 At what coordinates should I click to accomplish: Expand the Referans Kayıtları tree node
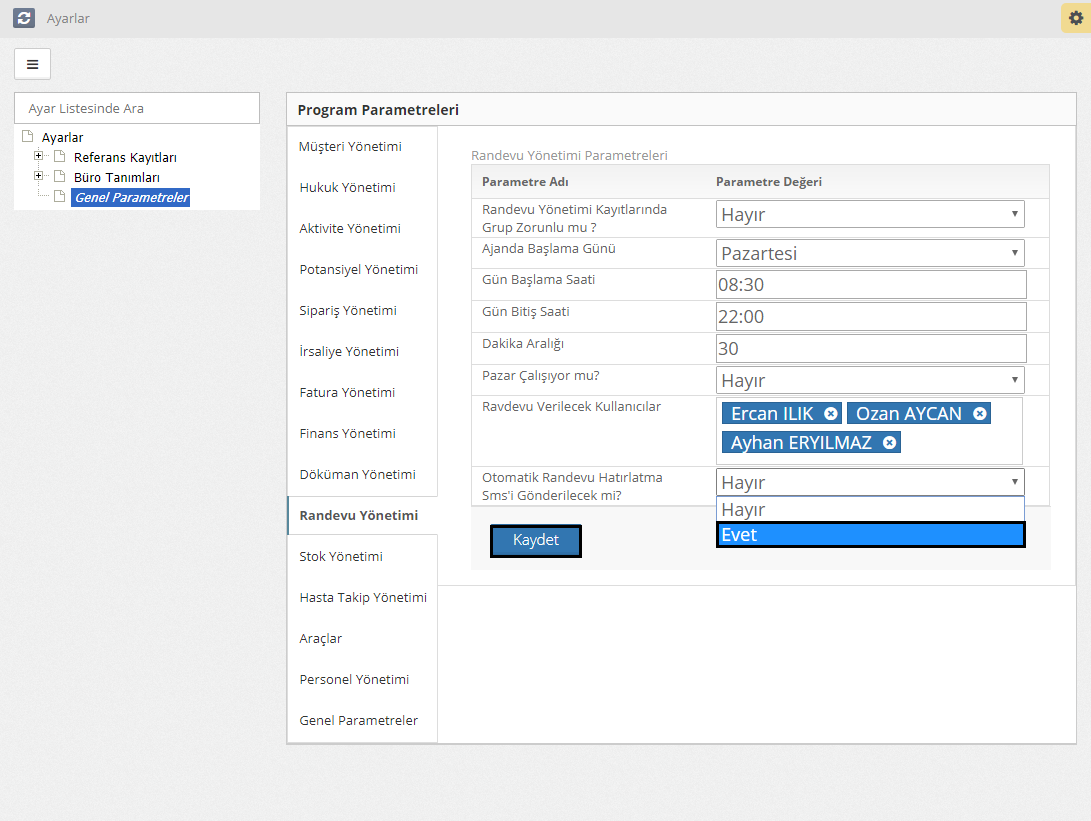point(39,156)
